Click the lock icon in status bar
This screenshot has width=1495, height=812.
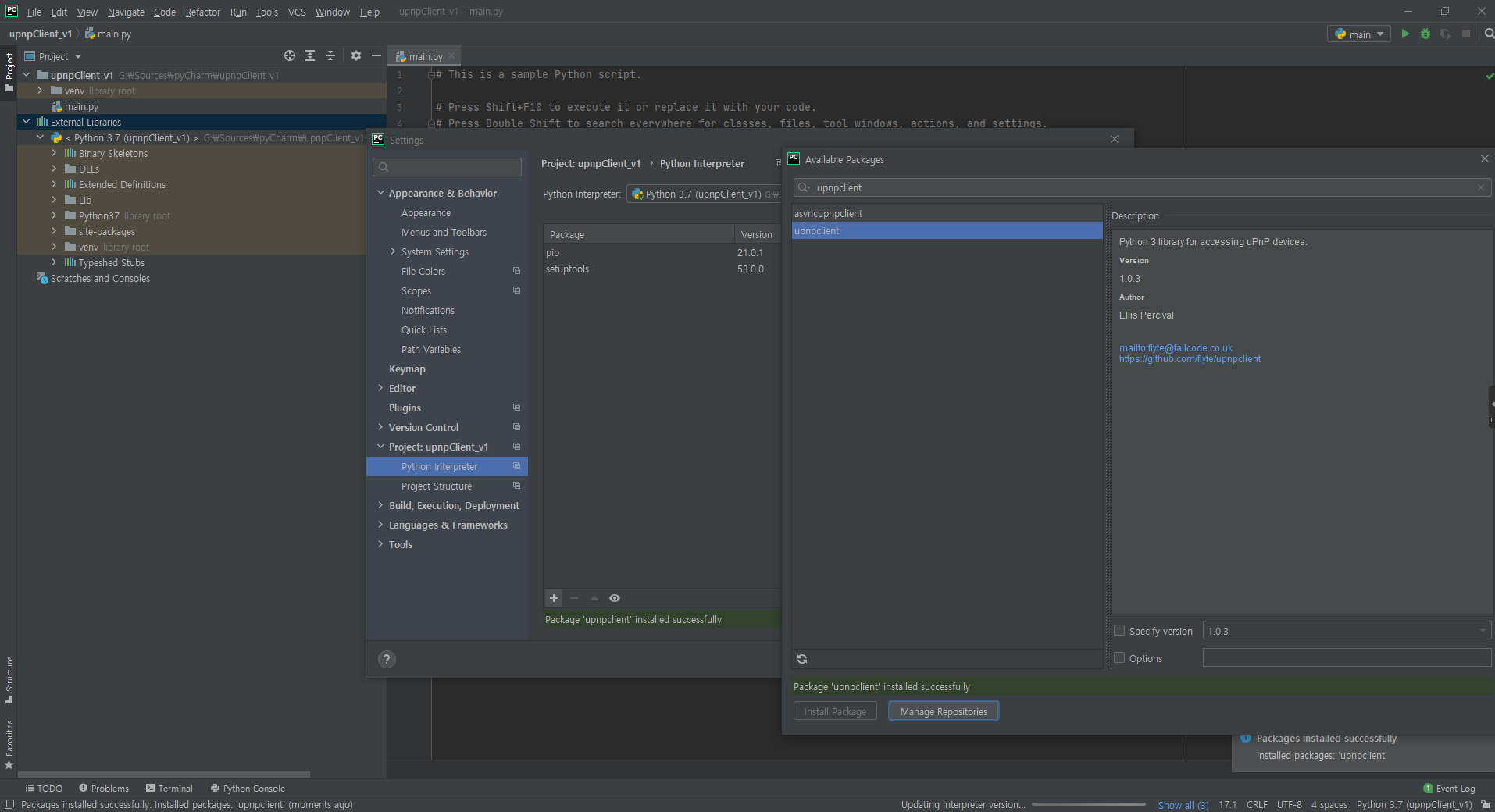[1485, 805]
